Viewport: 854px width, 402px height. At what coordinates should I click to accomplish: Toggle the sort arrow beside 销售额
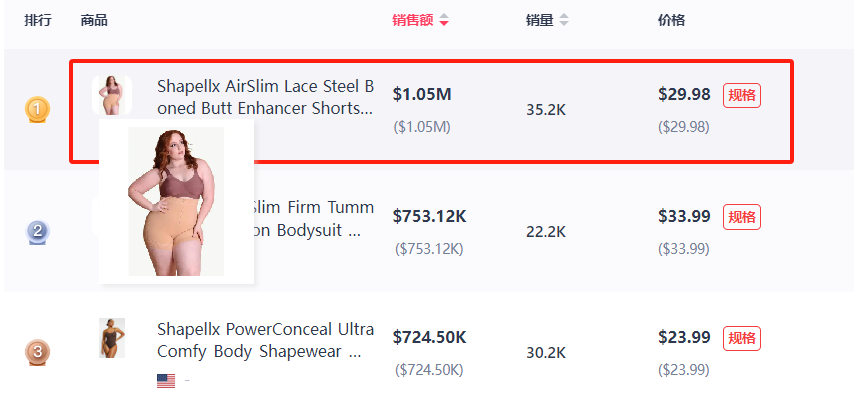(444, 21)
